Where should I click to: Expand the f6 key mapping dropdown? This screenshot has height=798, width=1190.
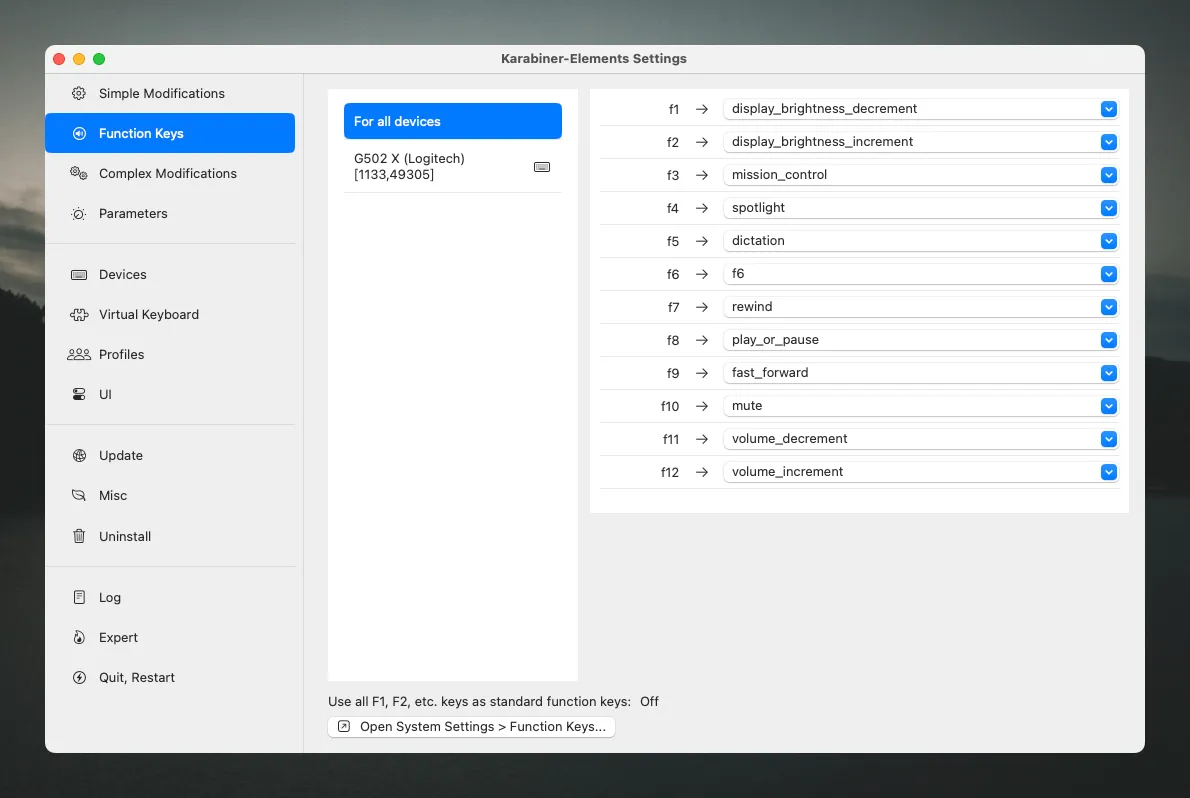(921, 273)
